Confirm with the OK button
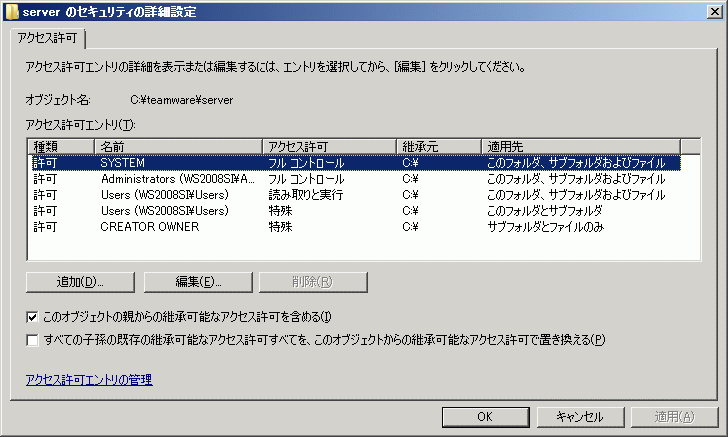Viewport: 728px width, 437px height. (486, 417)
